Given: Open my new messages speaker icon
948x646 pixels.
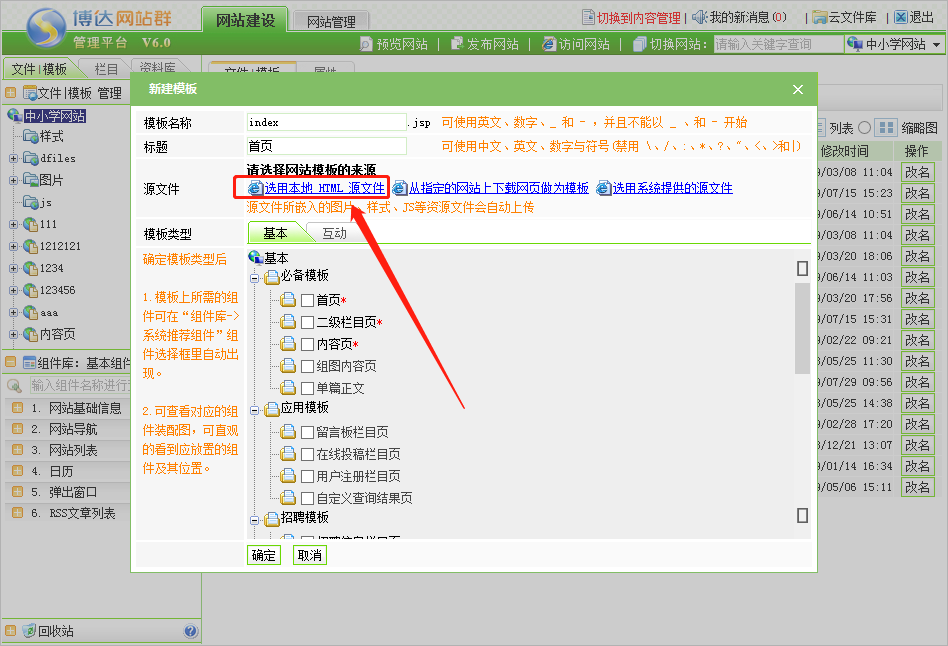Looking at the screenshot, I should 699,17.
